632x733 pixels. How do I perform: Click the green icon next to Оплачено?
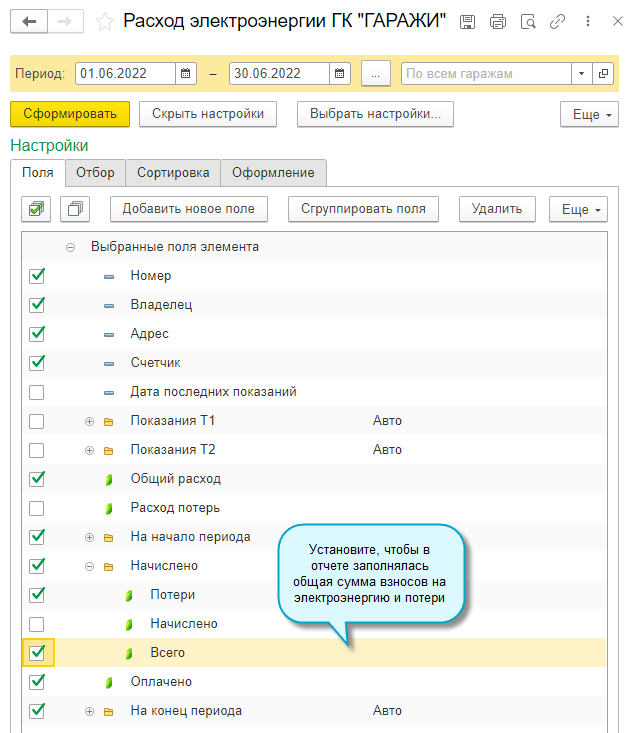coord(109,683)
